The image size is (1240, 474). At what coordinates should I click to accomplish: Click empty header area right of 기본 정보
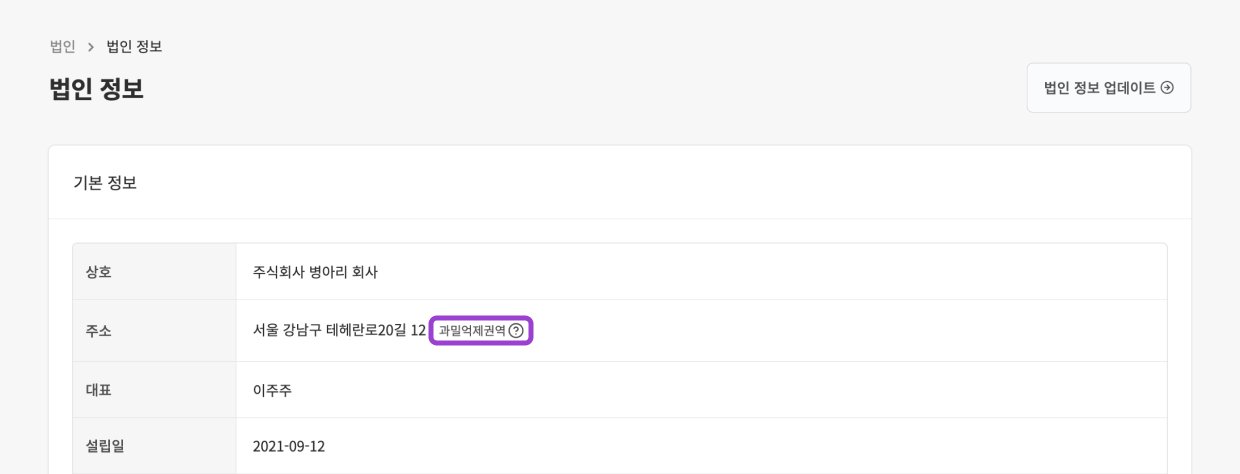click(650, 182)
